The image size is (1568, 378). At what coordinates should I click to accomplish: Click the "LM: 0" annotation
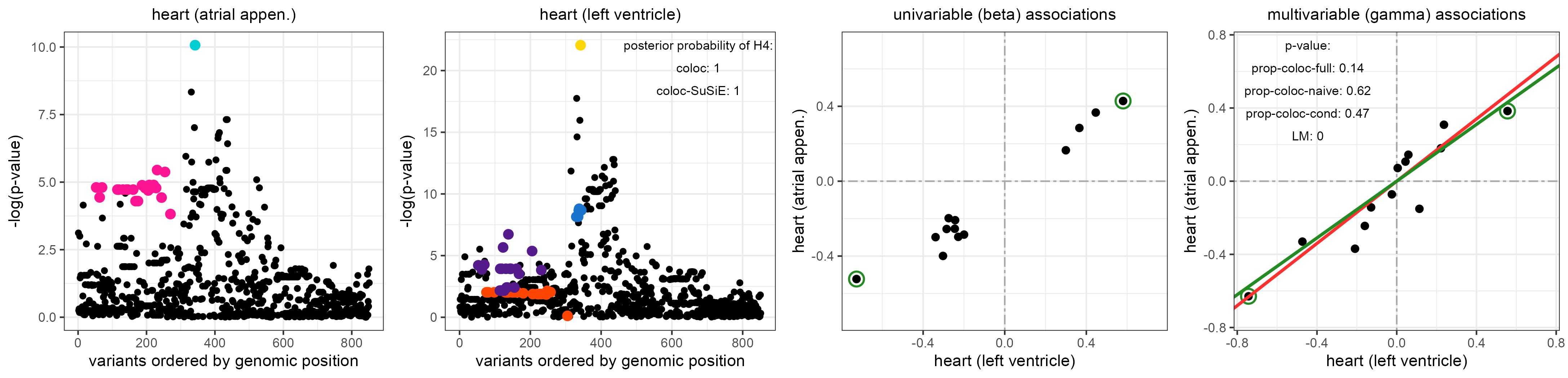(1307, 136)
